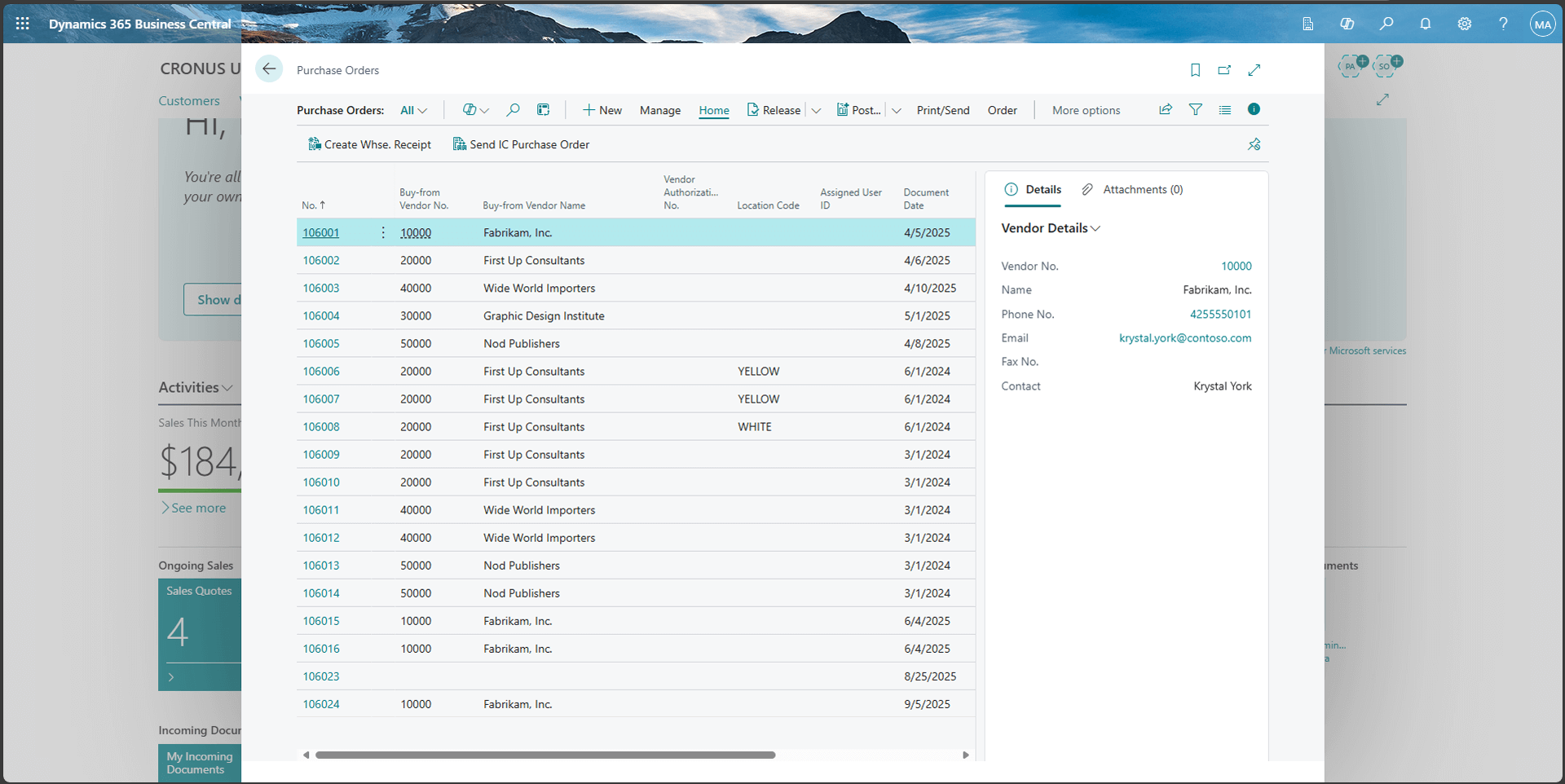
Task: Expand the Post... actions dropdown arrow
Action: click(x=895, y=110)
